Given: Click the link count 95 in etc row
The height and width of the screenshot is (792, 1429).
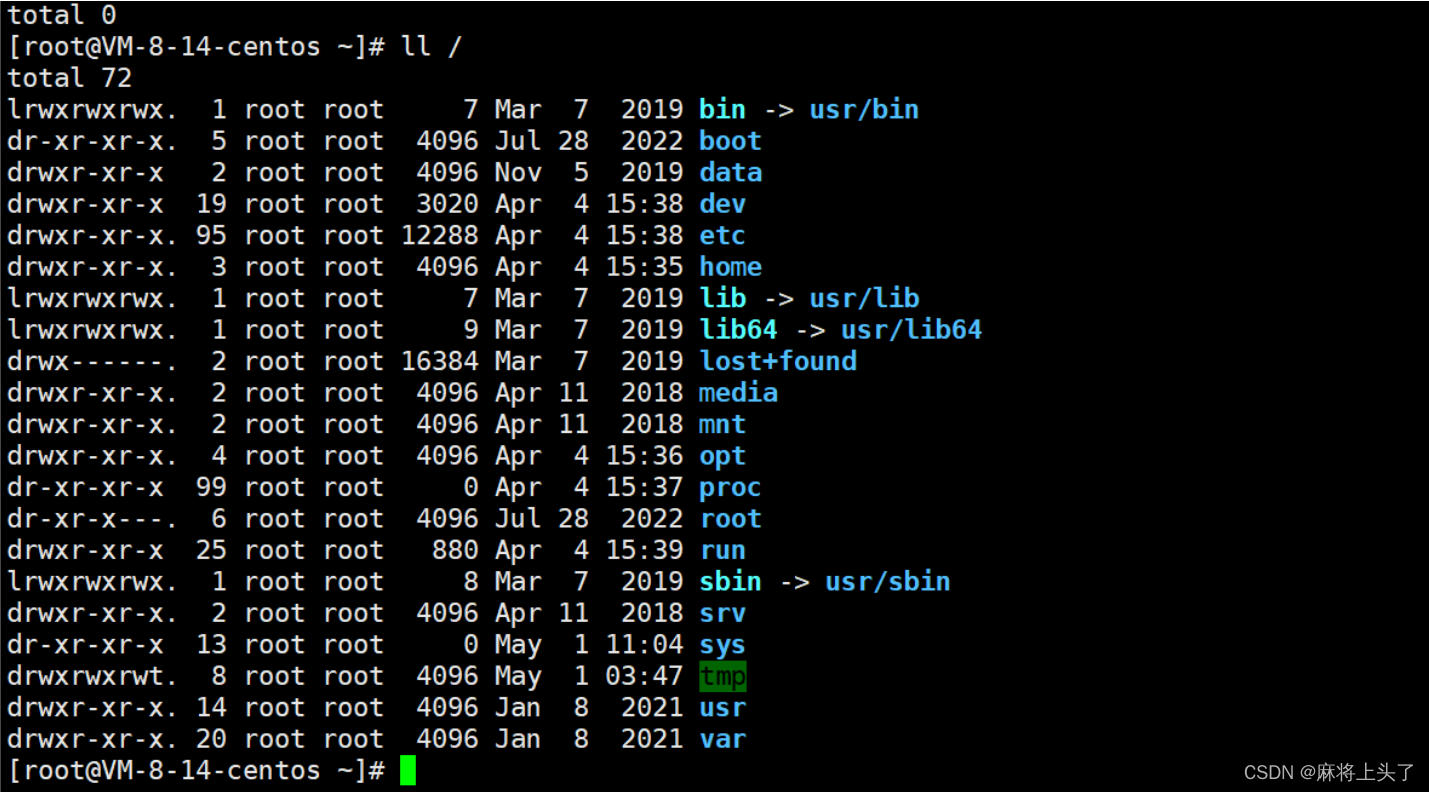Looking at the screenshot, I should click(210, 235).
